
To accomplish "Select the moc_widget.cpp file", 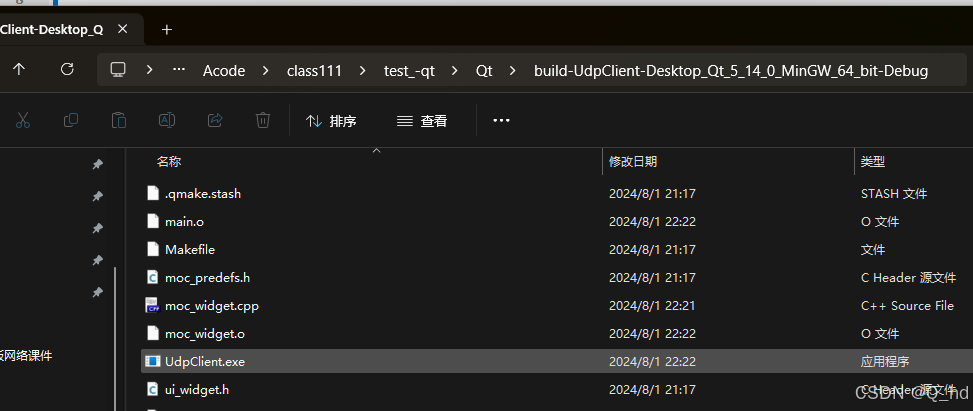I will point(212,305).
